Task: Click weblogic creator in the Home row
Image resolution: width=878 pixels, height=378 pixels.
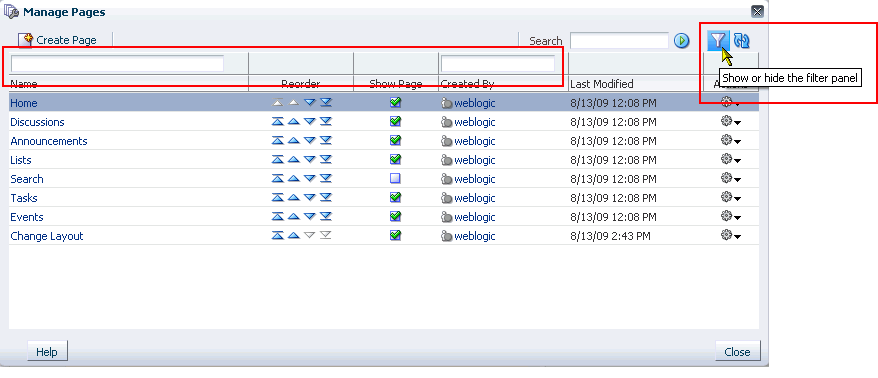Action: tap(474, 103)
